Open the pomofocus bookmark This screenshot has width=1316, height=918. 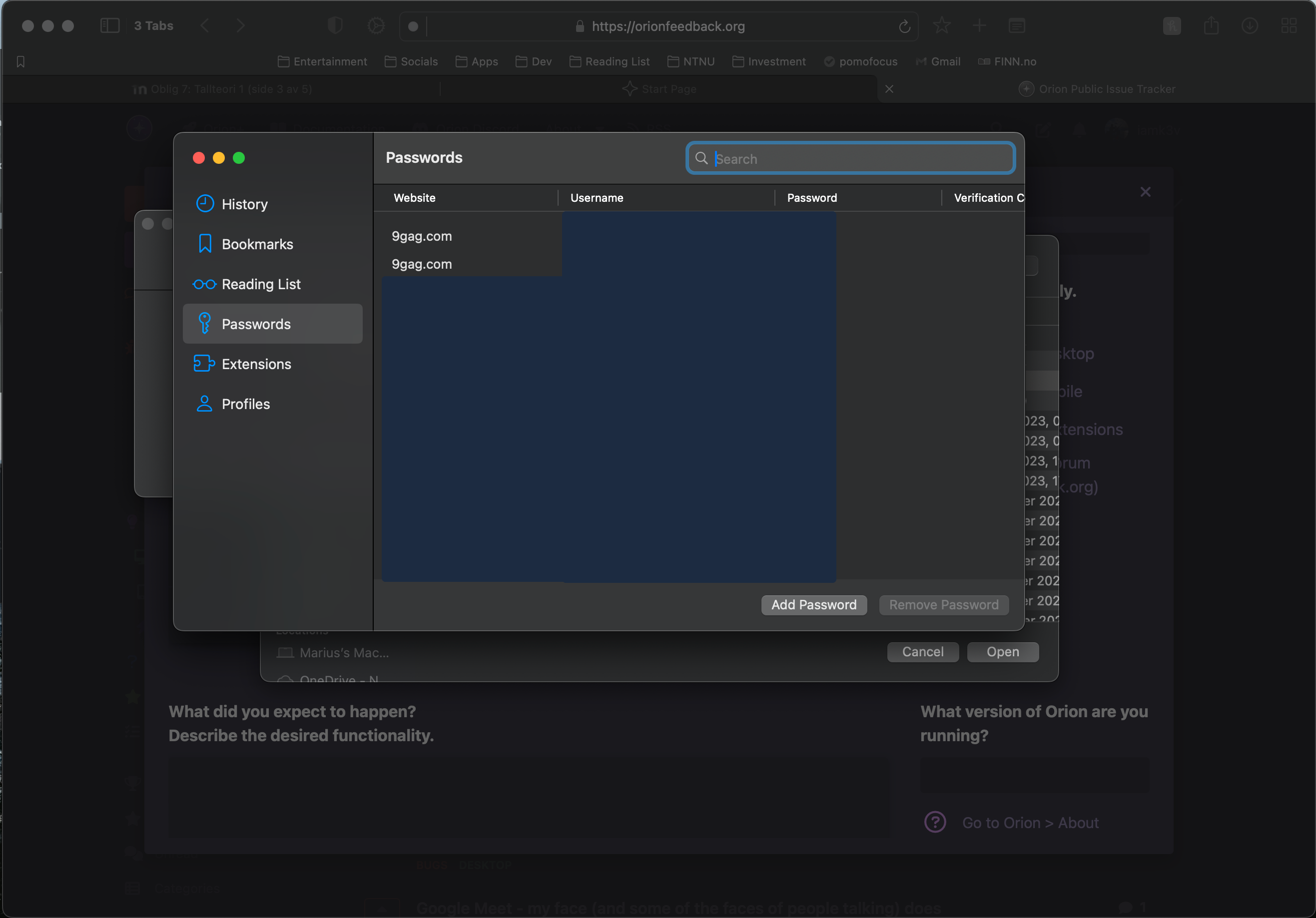860,61
